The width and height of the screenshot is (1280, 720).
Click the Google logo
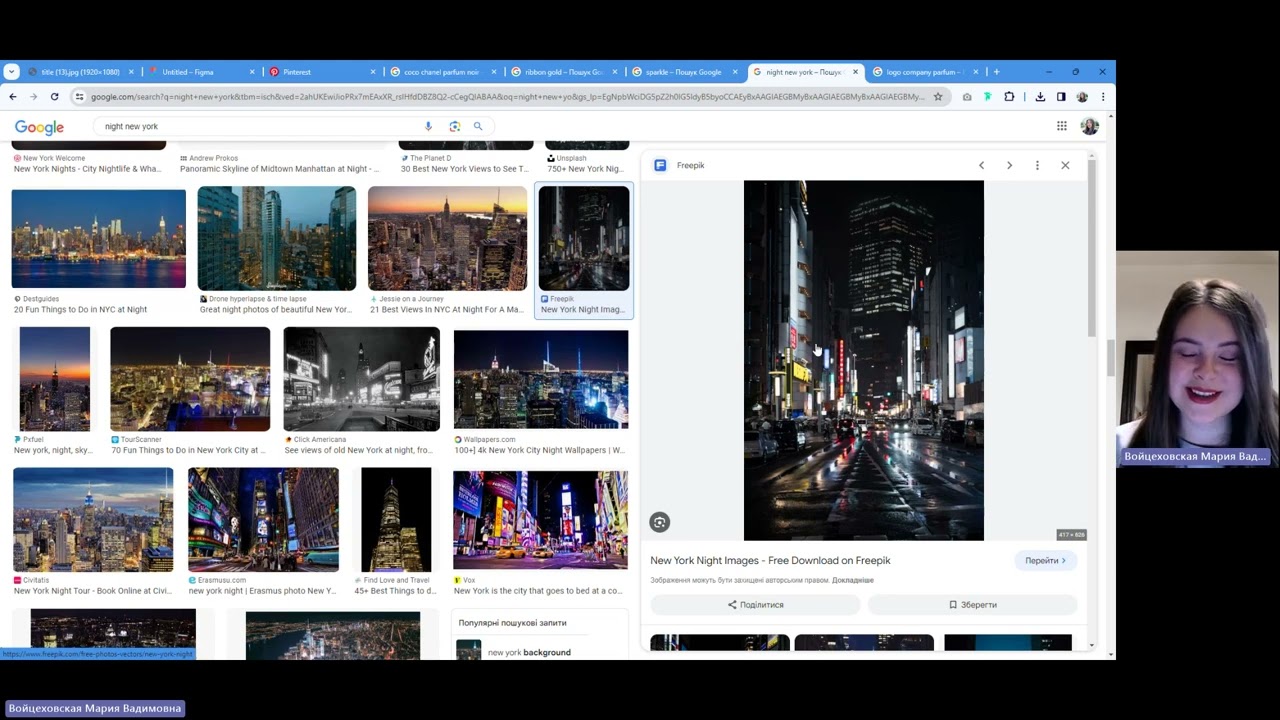tap(39, 127)
